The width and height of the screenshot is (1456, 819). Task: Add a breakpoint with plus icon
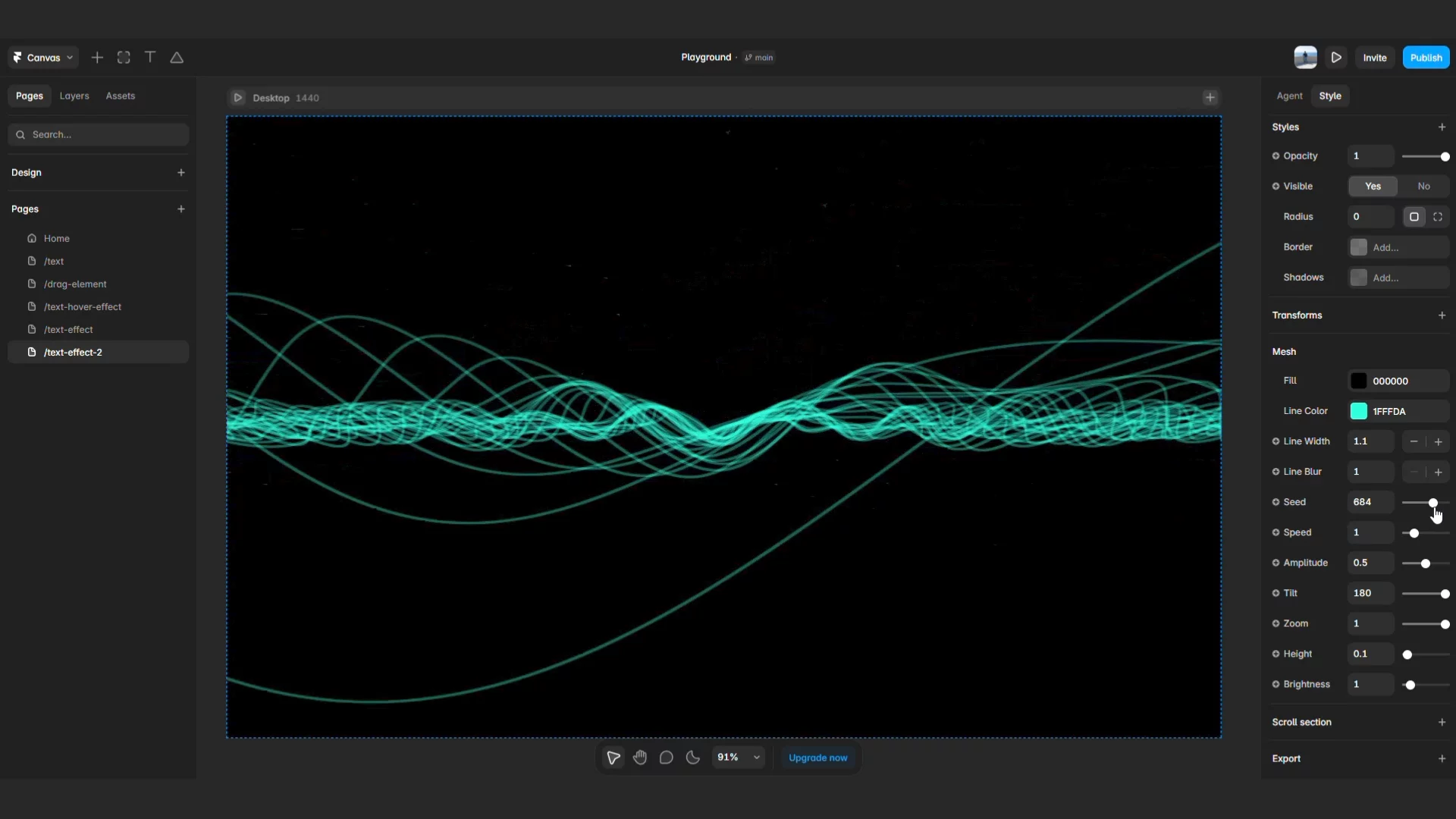[1210, 98]
